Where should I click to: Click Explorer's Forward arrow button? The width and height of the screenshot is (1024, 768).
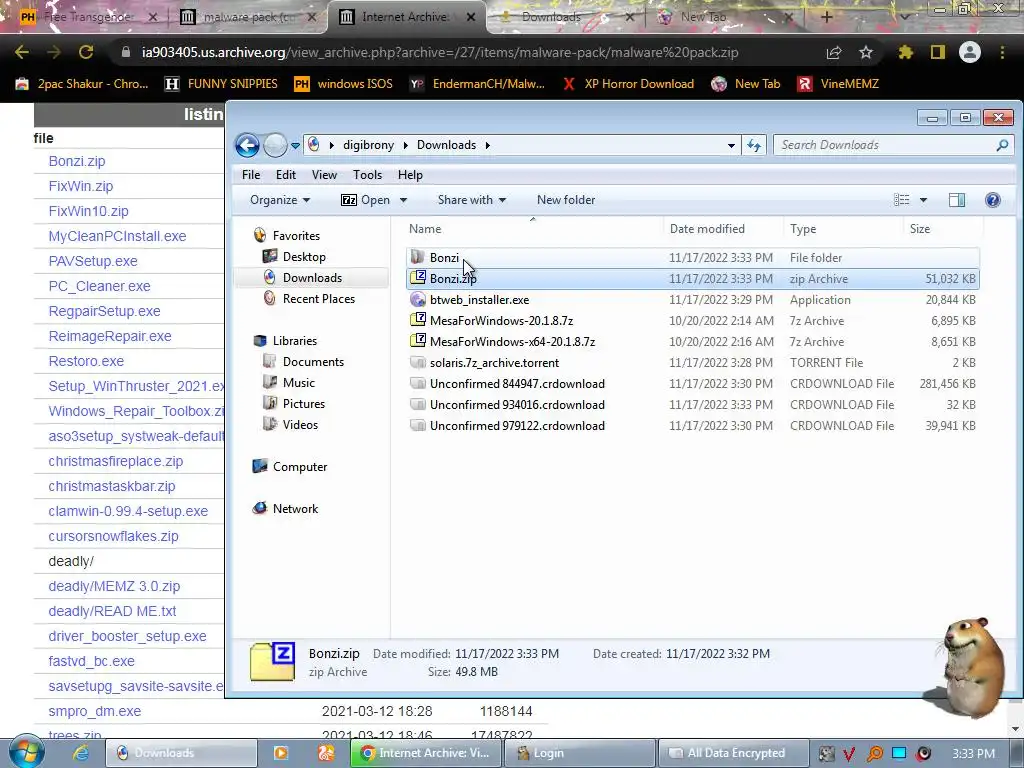point(275,145)
